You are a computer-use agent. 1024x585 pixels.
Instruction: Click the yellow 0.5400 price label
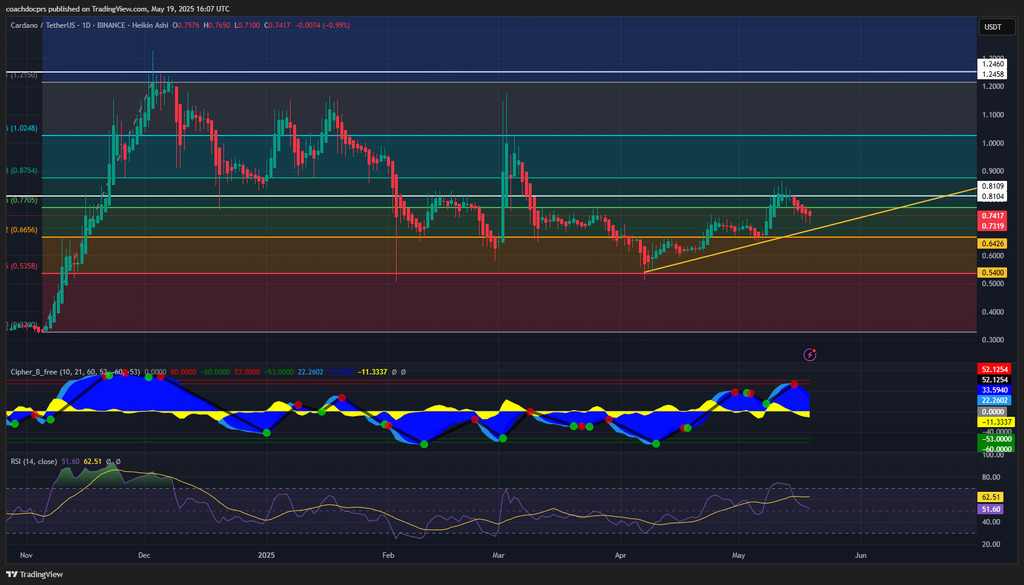pyautogui.click(x=993, y=273)
